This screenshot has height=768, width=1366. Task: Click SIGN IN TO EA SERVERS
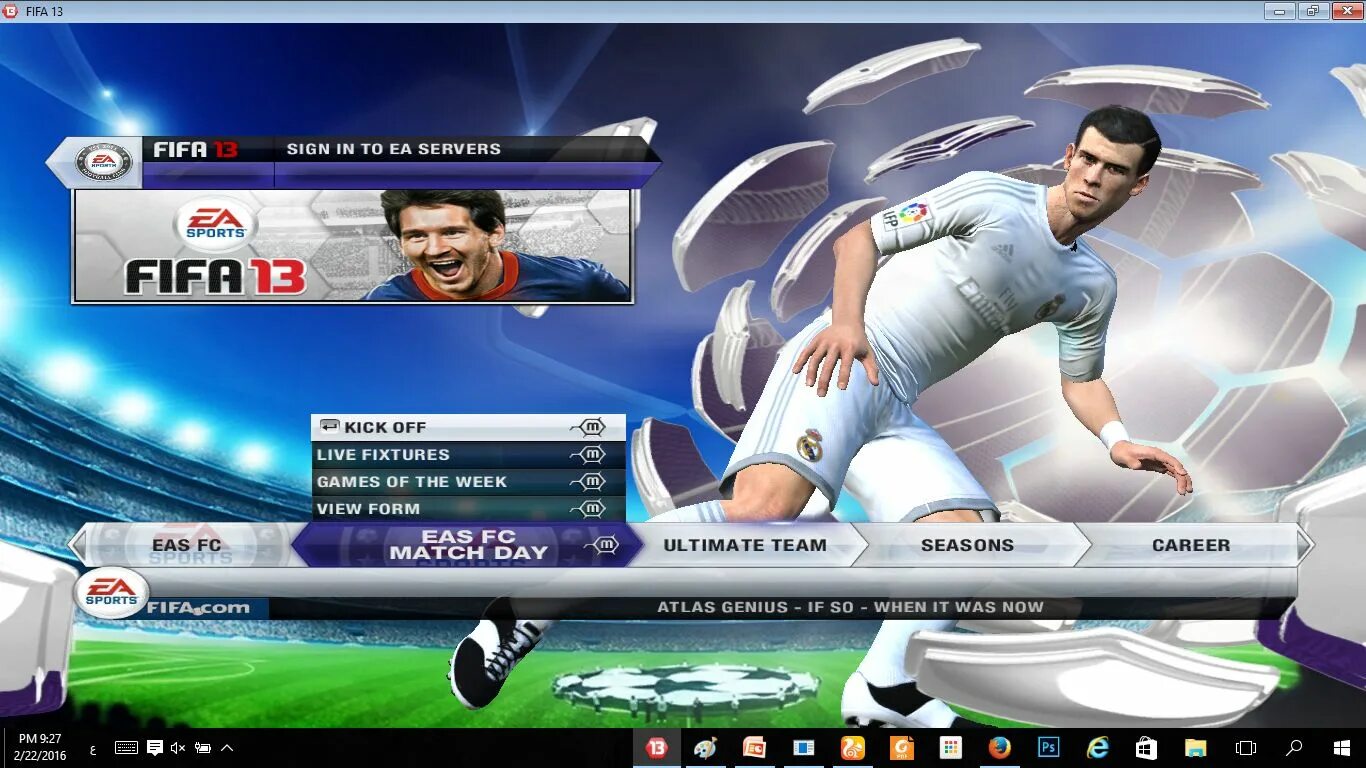[394, 149]
